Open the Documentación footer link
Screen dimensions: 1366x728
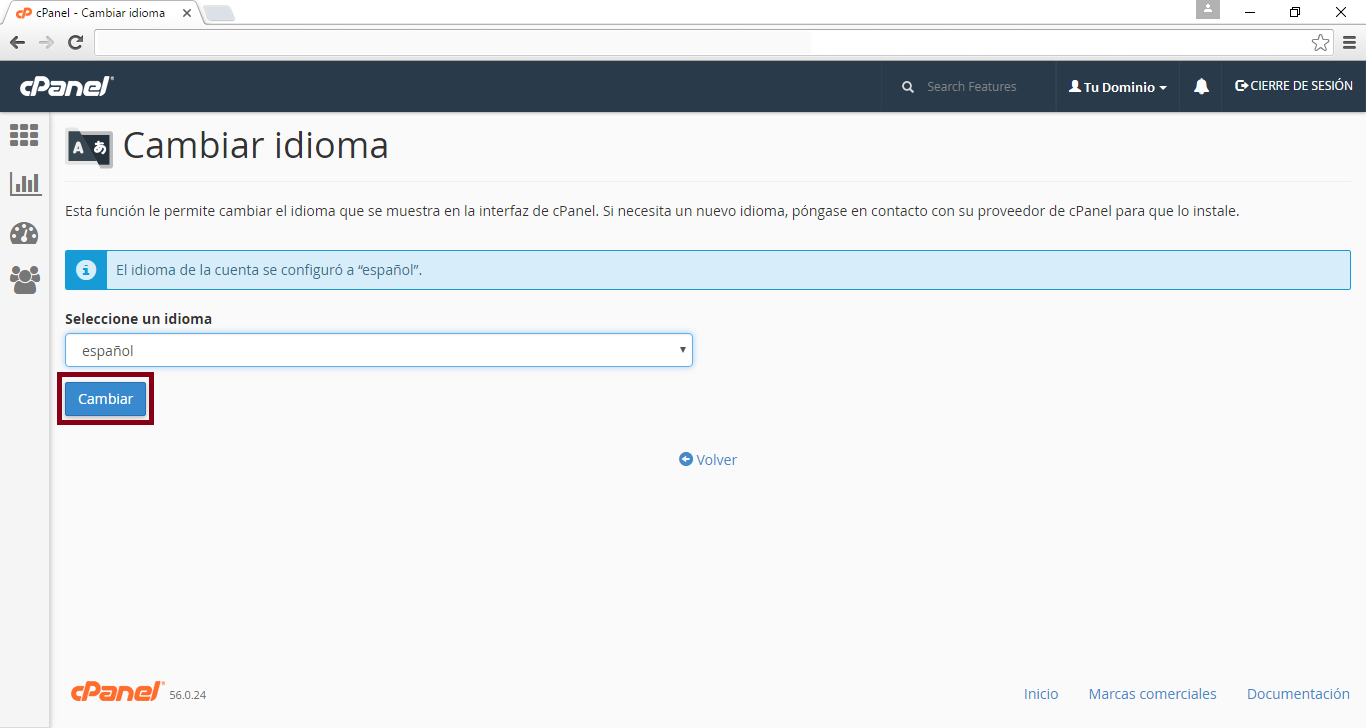coord(1298,694)
